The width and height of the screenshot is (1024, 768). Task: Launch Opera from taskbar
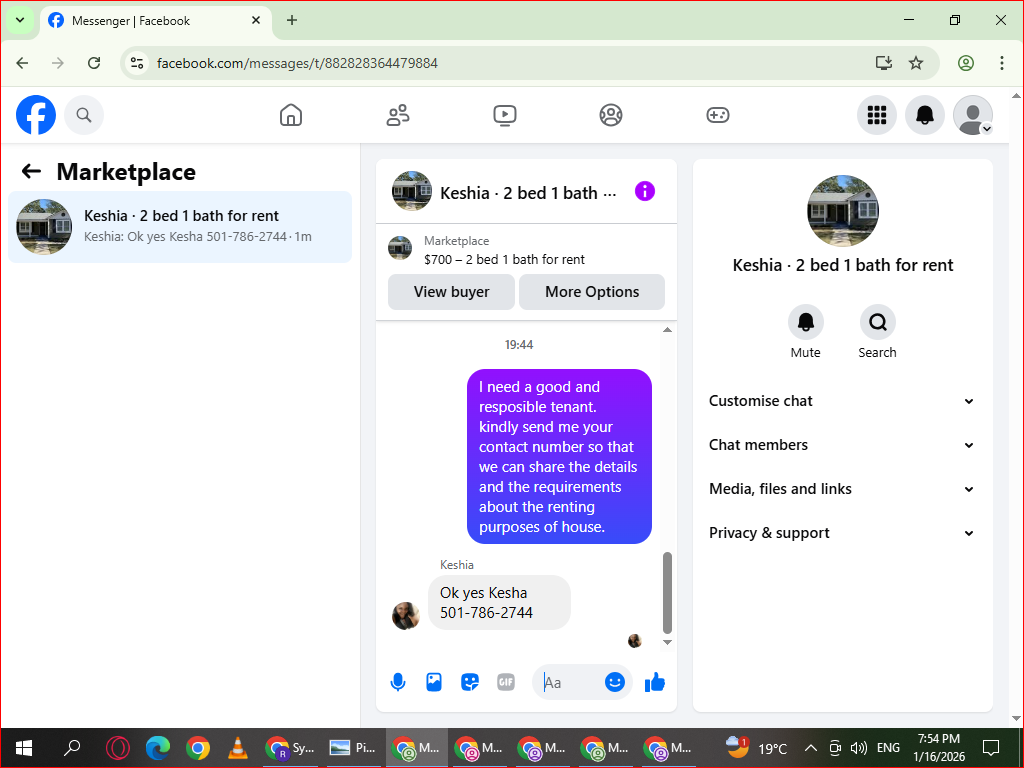coord(118,748)
